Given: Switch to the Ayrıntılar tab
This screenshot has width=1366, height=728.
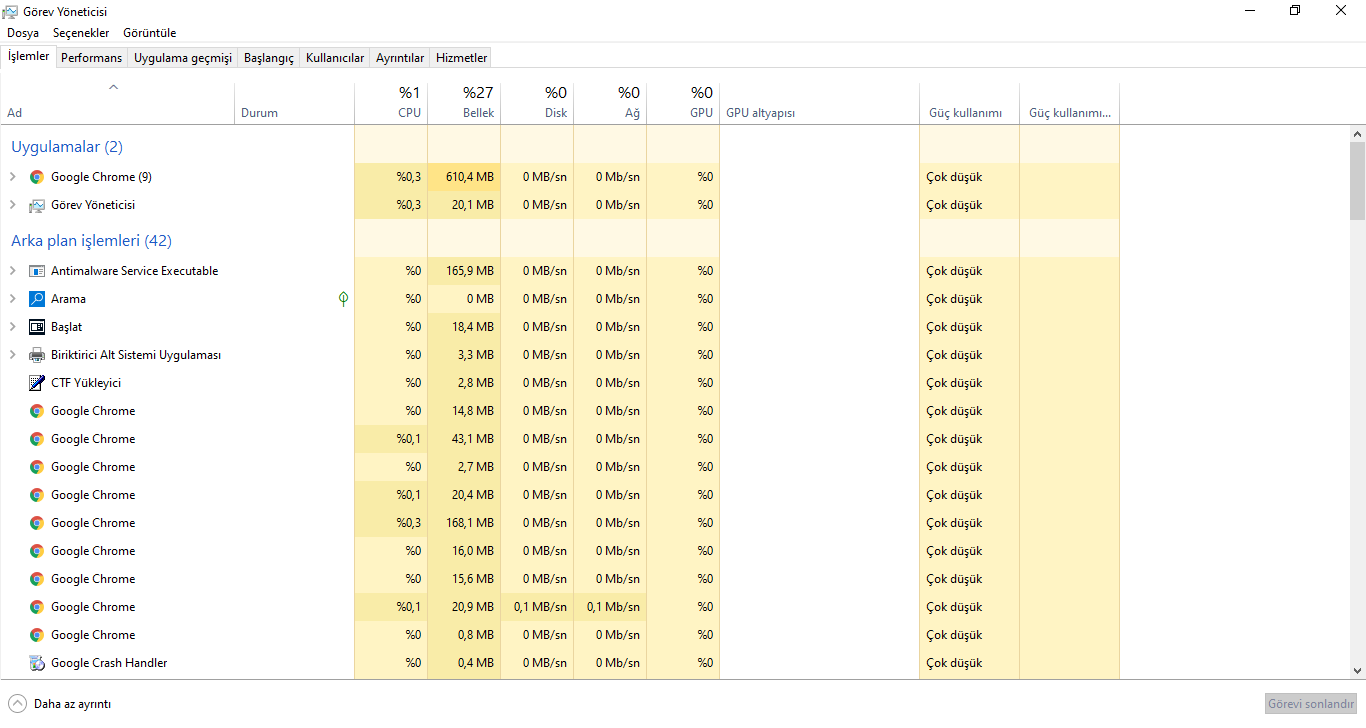Looking at the screenshot, I should pyautogui.click(x=400, y=58).
